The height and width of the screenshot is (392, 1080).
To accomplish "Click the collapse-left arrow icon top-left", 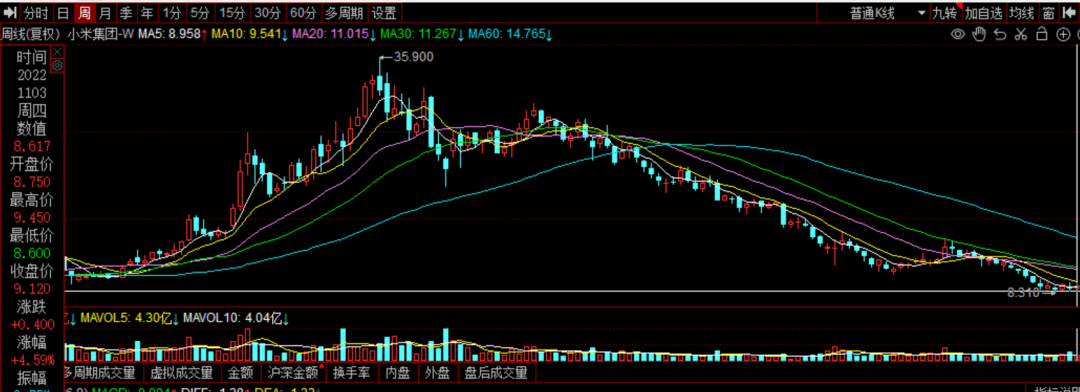I will pyautogui.click(x=10, y=12).
